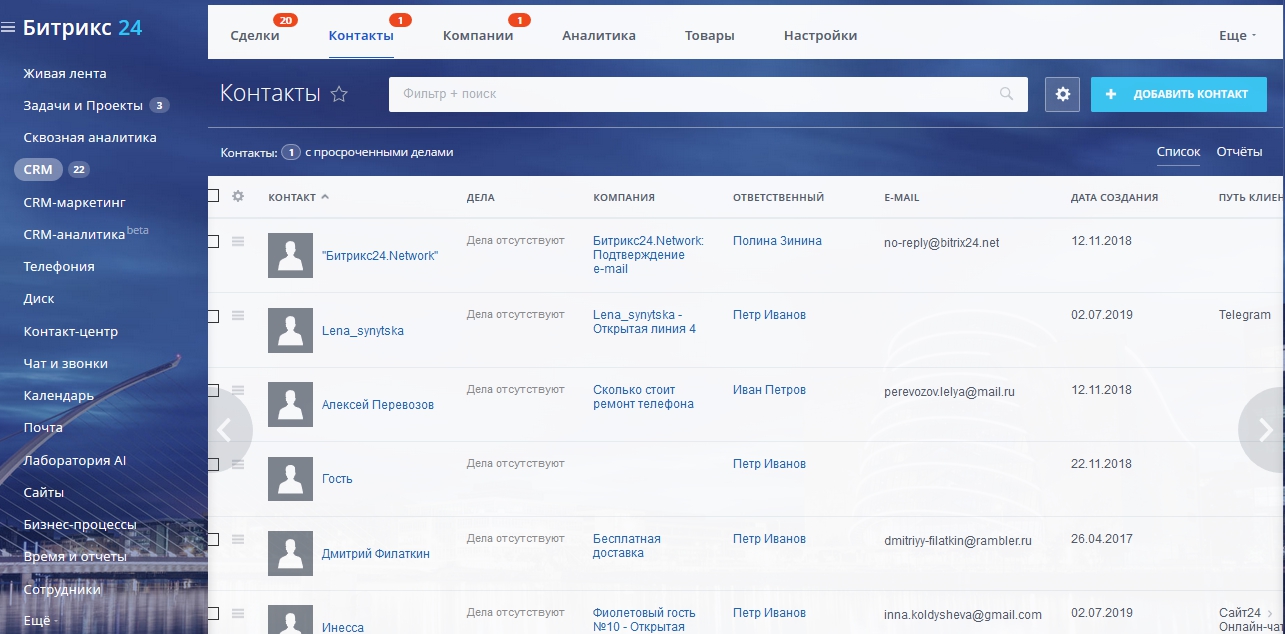The image size is (1285, 634).
Task: Open the gear settings button beside search
Action: [x=1062, y=94]
